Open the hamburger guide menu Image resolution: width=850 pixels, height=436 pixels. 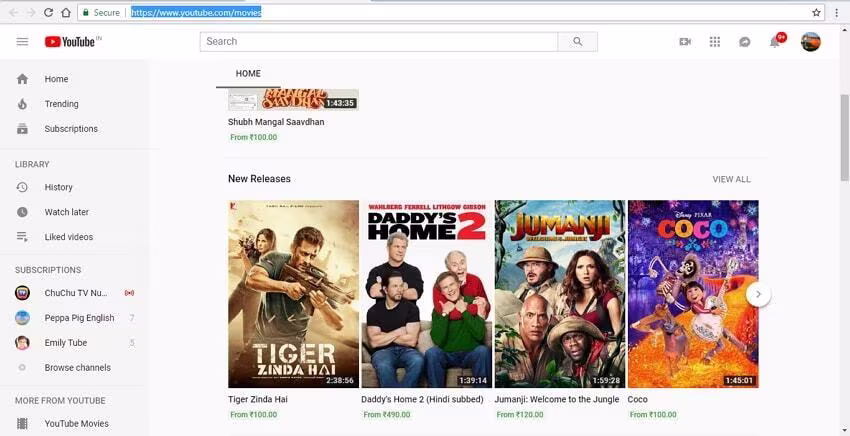pyautogui.click(x=22, y=41)
